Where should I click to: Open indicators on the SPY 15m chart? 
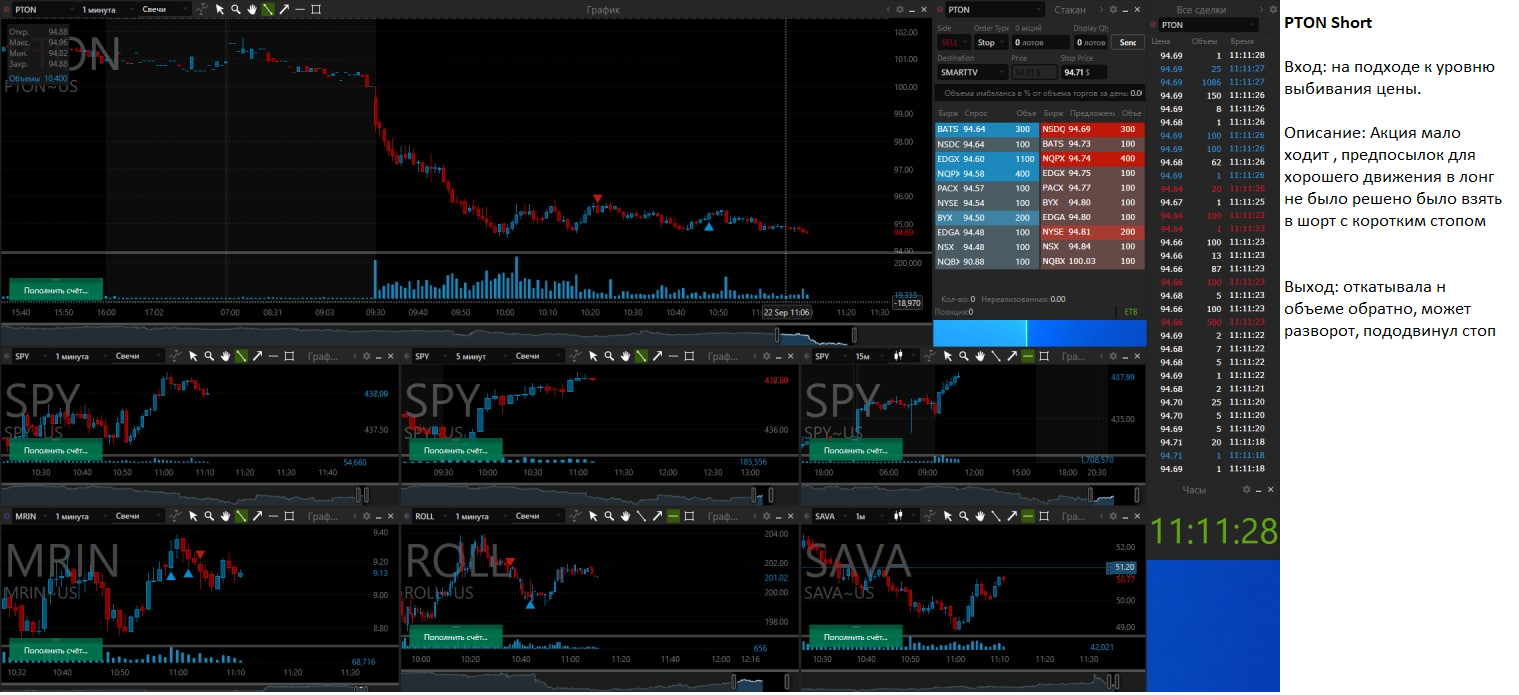931,356
